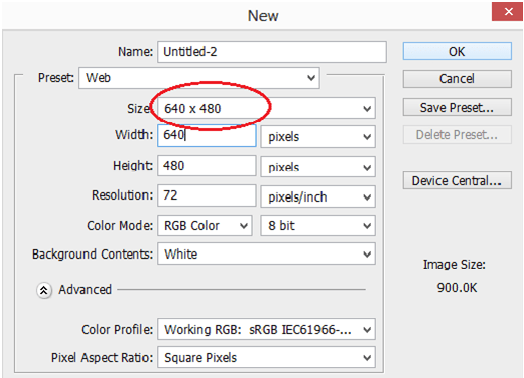Click the Color Mode: label
Image resolution: width=524 pixels, height=378 pixels.
(120, 226)
